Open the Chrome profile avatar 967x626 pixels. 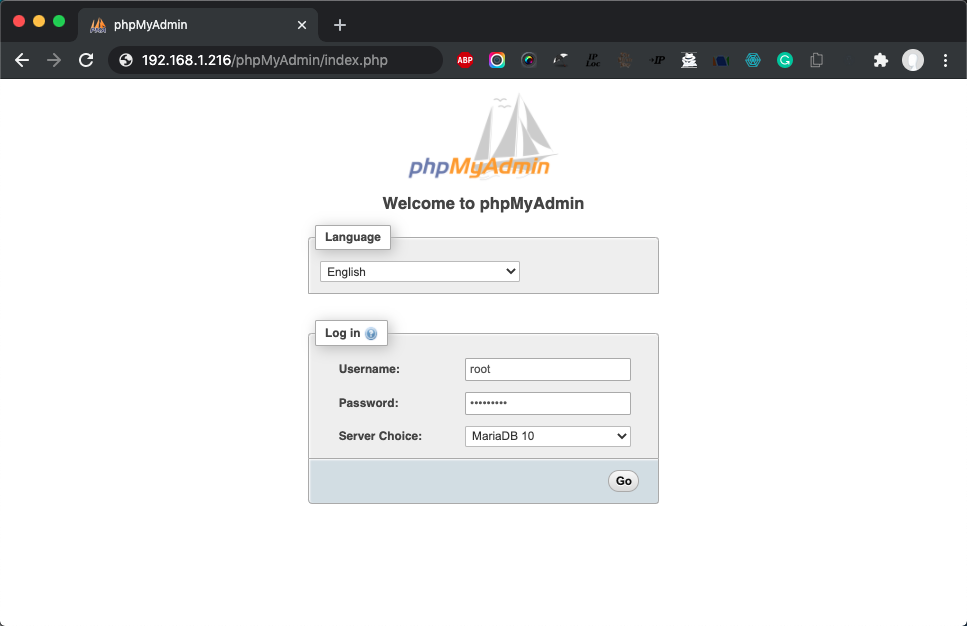tap(913, 60)
